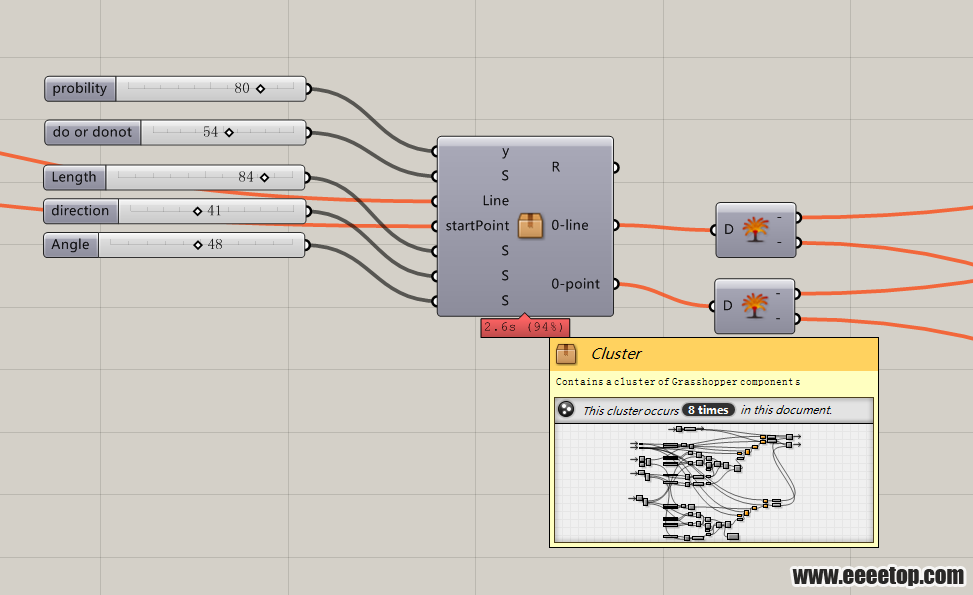Click the probility slider grip diamond

[261, 89]
